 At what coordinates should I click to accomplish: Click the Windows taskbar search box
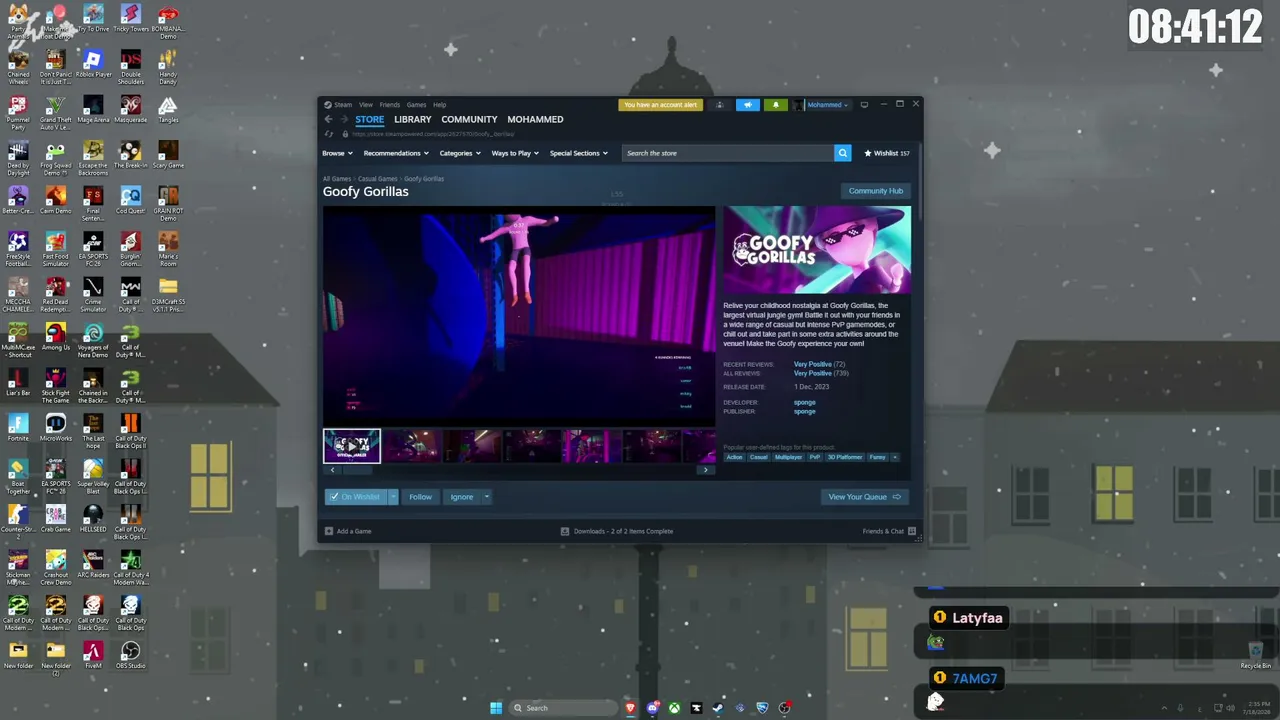pyautogui.click(x=562, y=708)
